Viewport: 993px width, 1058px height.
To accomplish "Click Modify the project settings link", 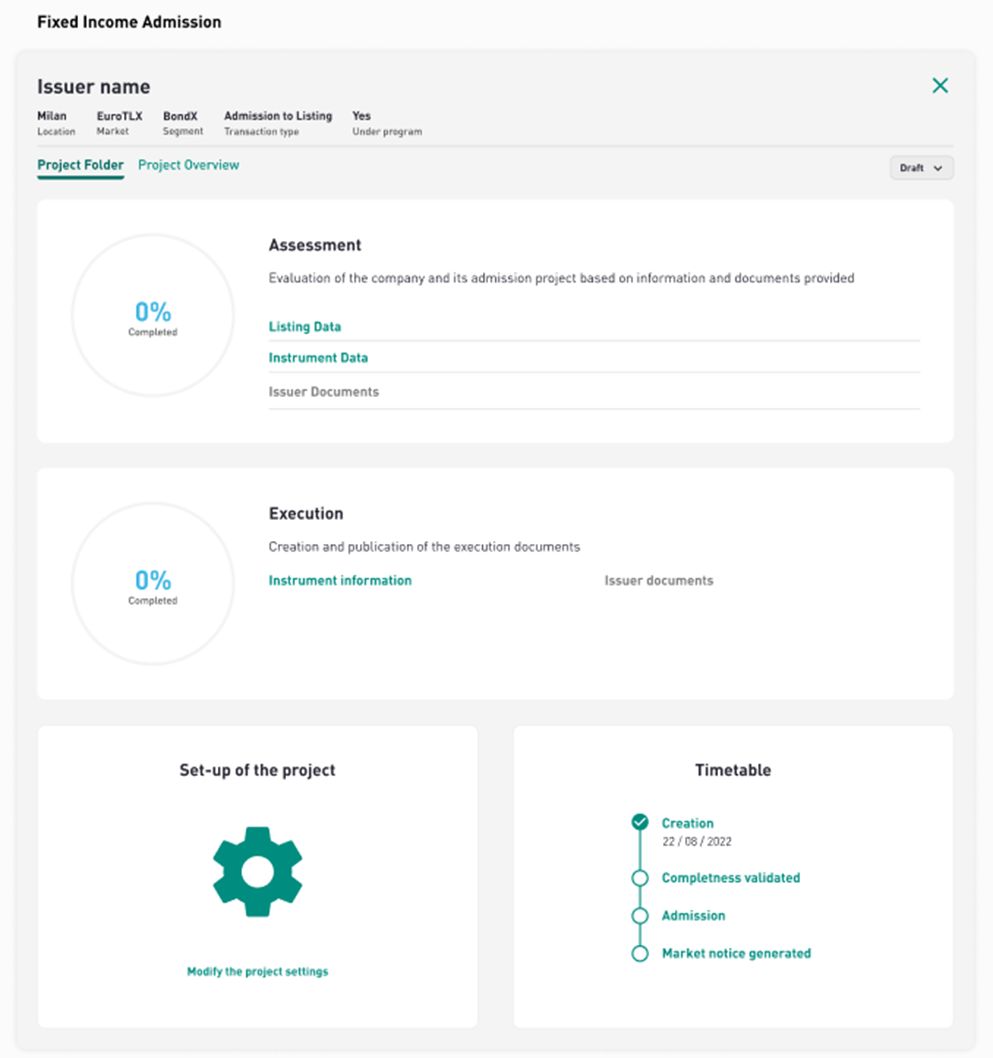I will (258, 972).
